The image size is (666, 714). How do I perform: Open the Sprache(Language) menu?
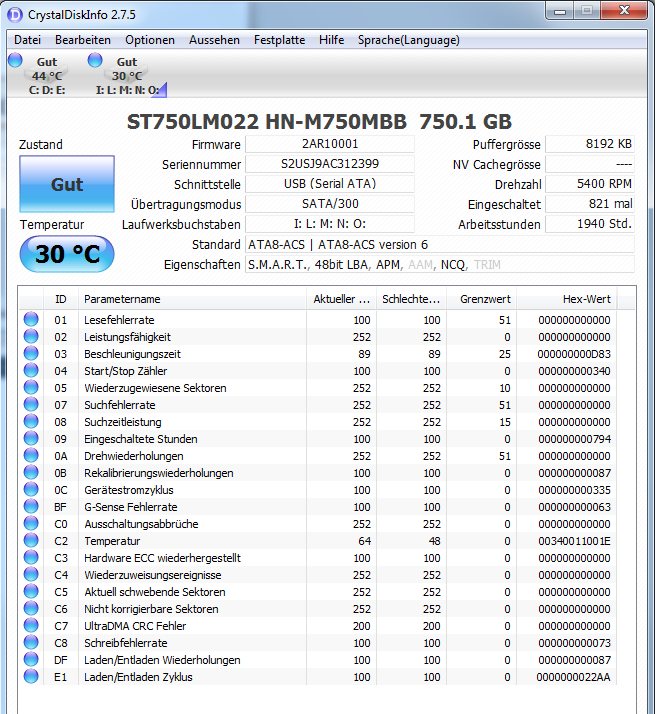tap(408, 40)
